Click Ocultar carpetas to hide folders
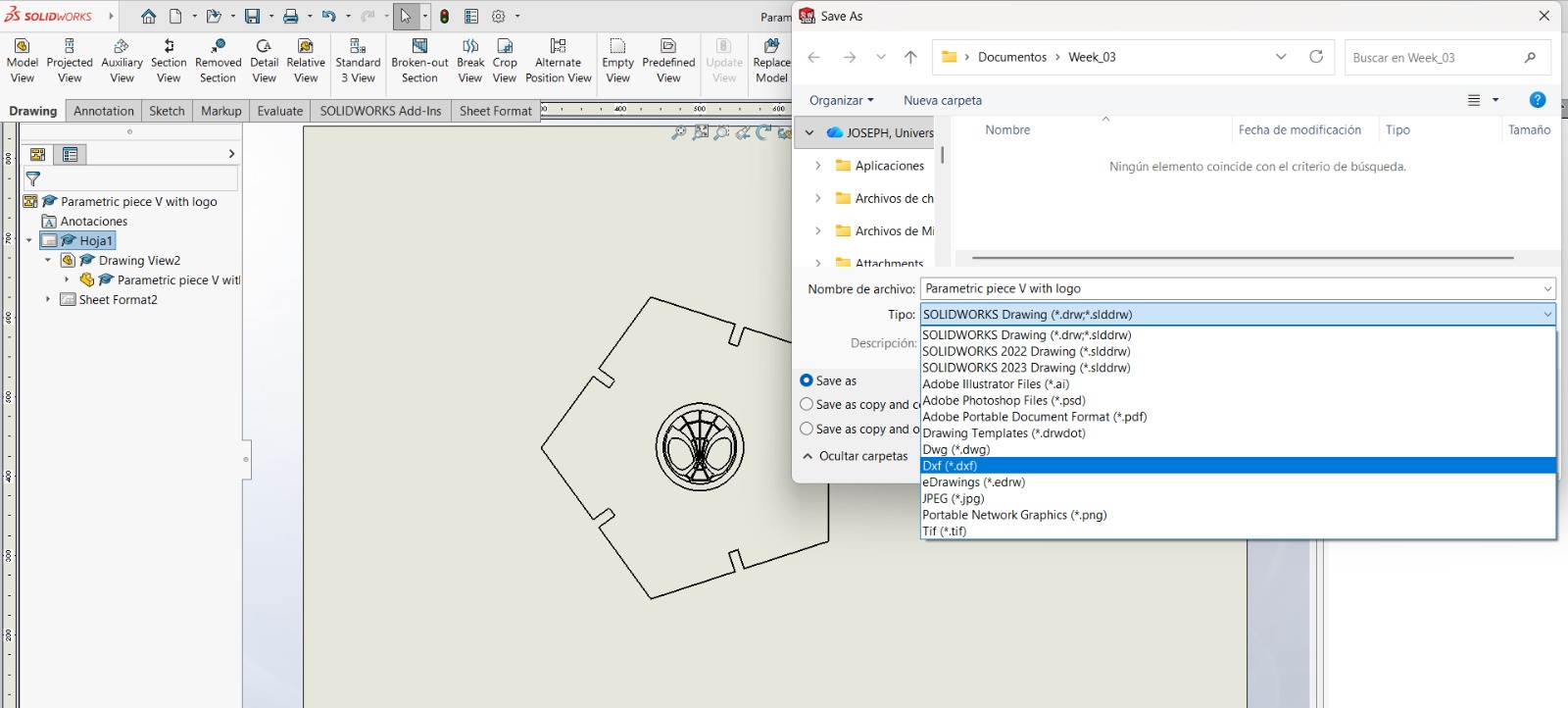1568x708 pixels. pos(855,456)
